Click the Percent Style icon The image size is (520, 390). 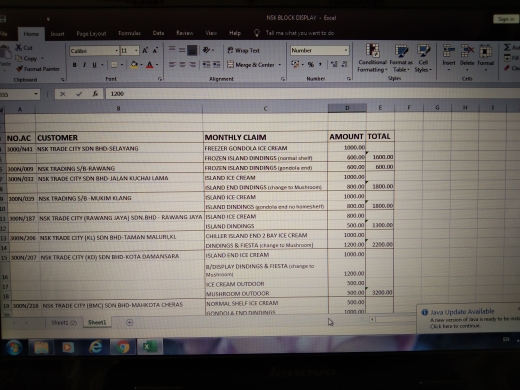pos(311,64)
